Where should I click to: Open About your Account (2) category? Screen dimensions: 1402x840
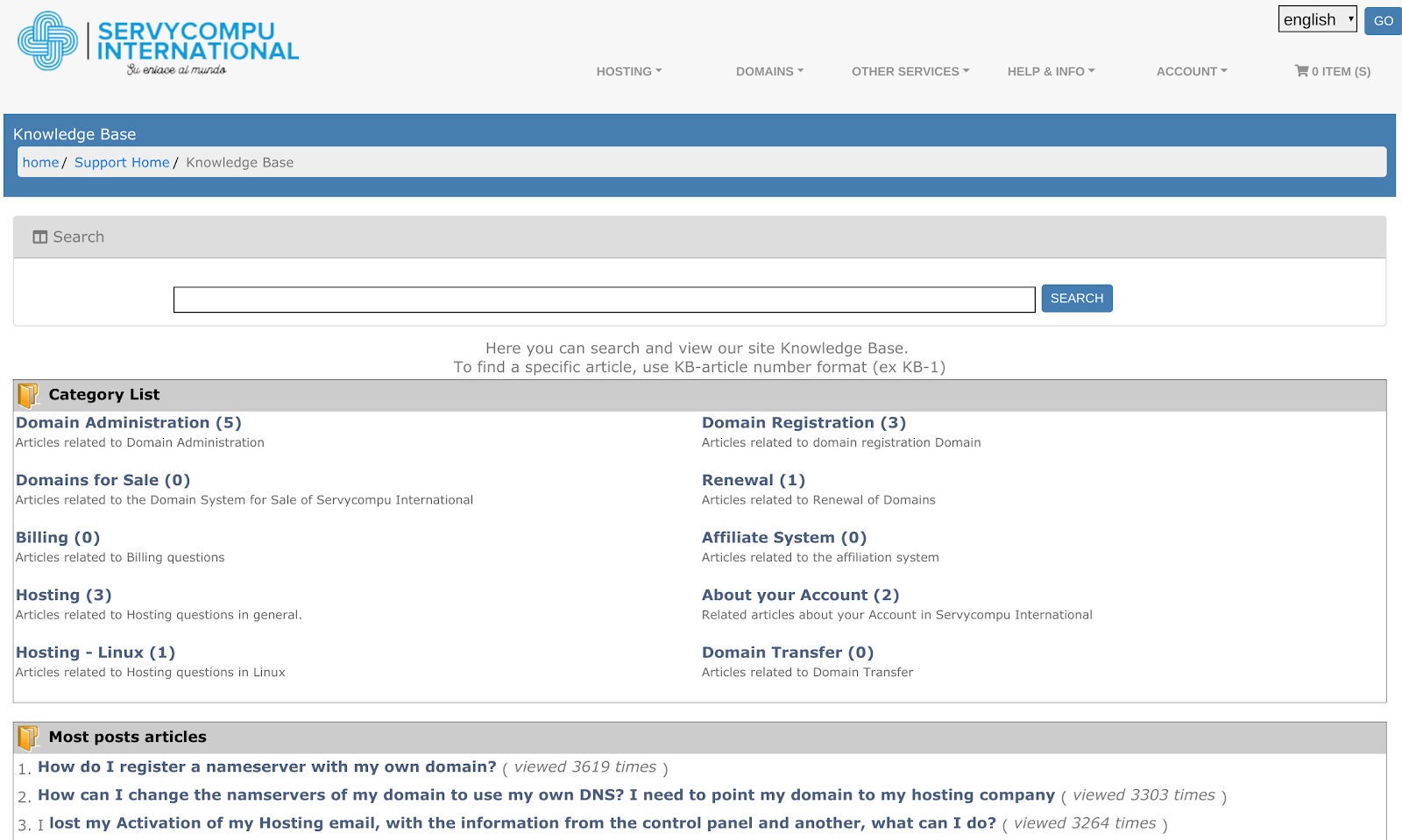tap(801, 596)
